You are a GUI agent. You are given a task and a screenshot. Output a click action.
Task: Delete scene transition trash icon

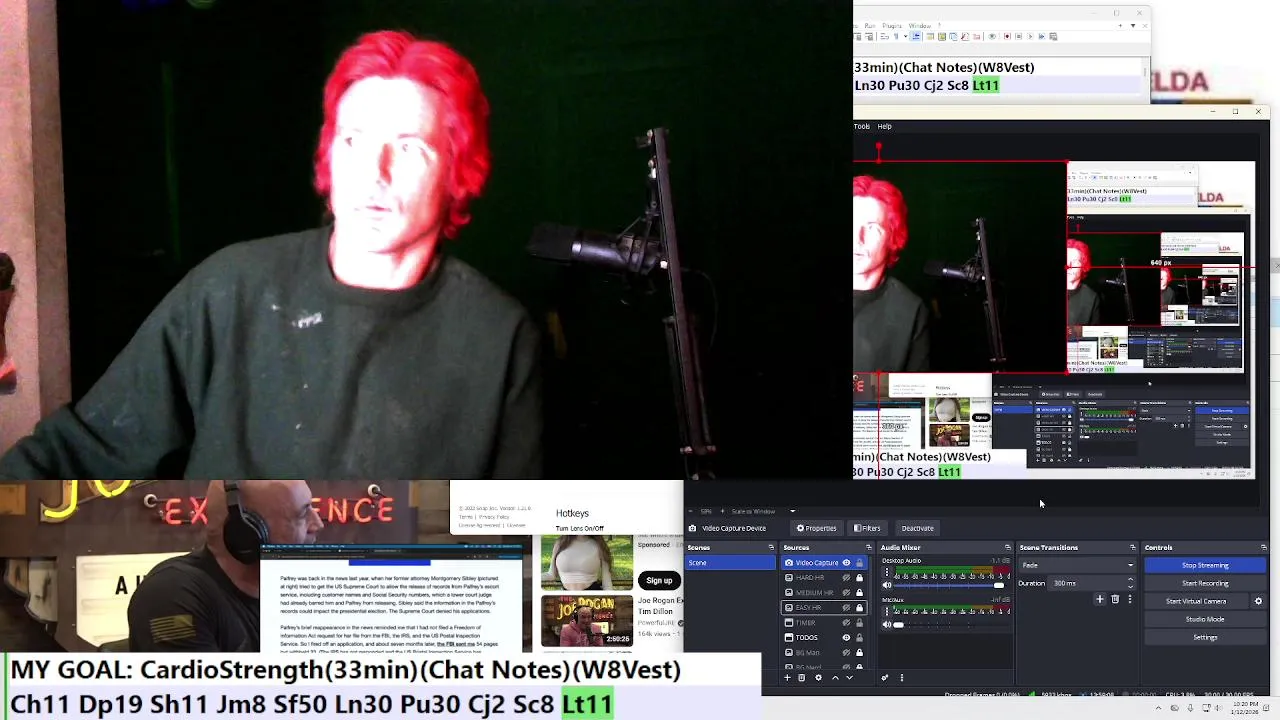tap(1115, 599)
